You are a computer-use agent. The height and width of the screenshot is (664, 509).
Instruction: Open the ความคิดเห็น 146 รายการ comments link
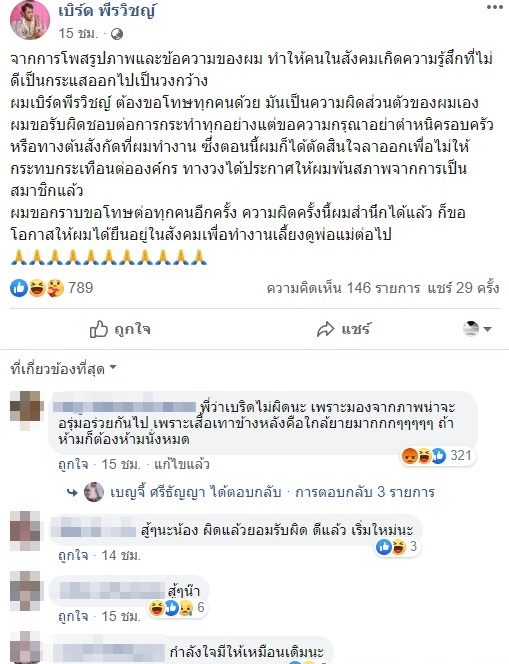tap(343, 288)
